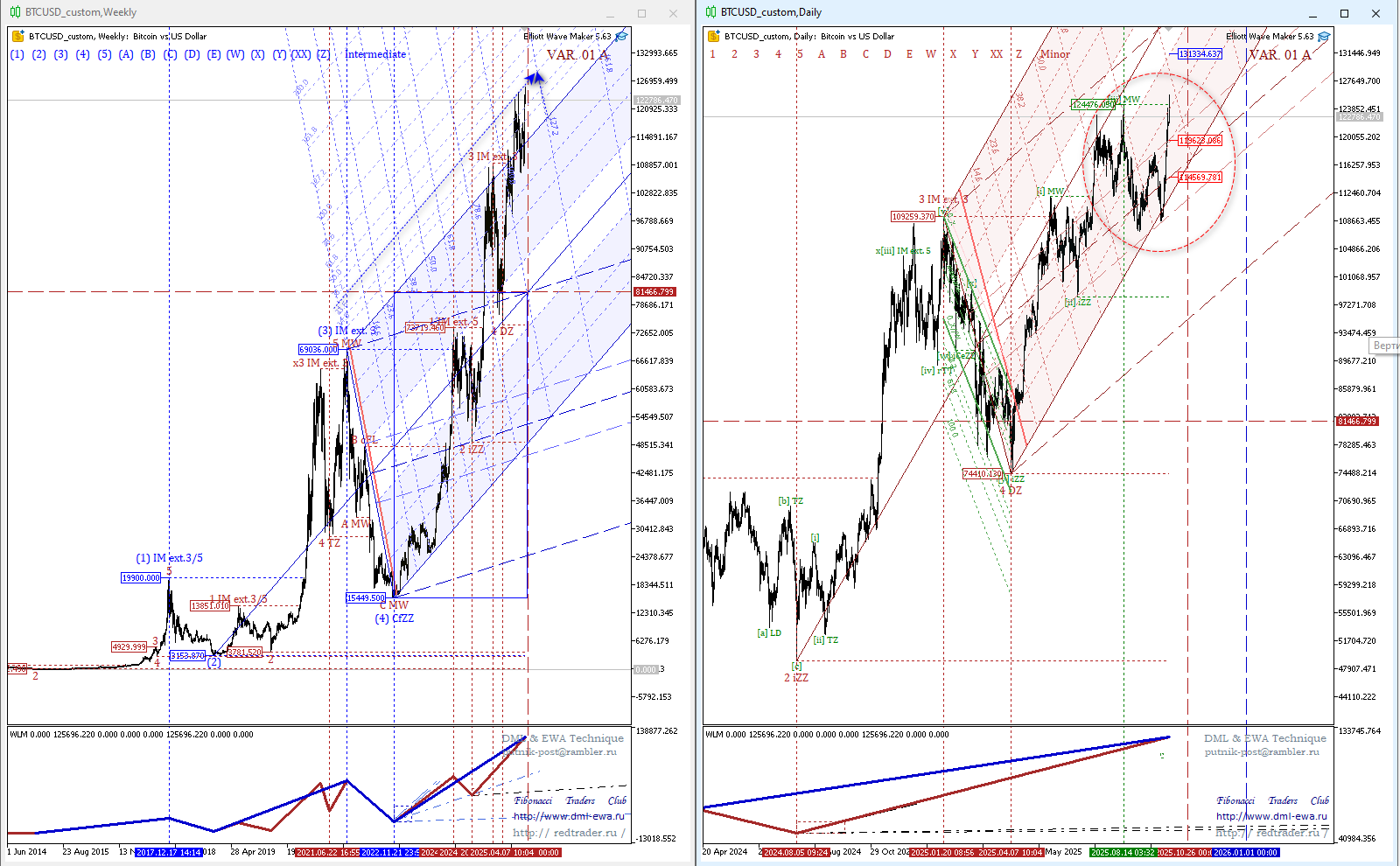This screenshot has height=866, width=1400.
Task: Click the 81466.799 red price marker on Weekly axis
Action: click(654, 292)
